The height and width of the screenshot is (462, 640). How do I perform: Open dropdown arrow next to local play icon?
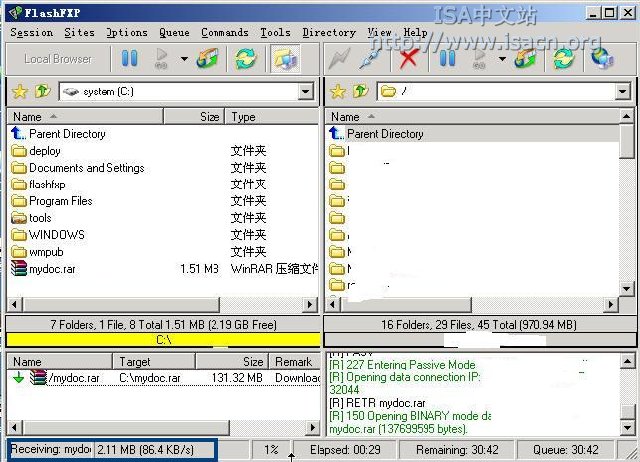click(x=184, y=59)
